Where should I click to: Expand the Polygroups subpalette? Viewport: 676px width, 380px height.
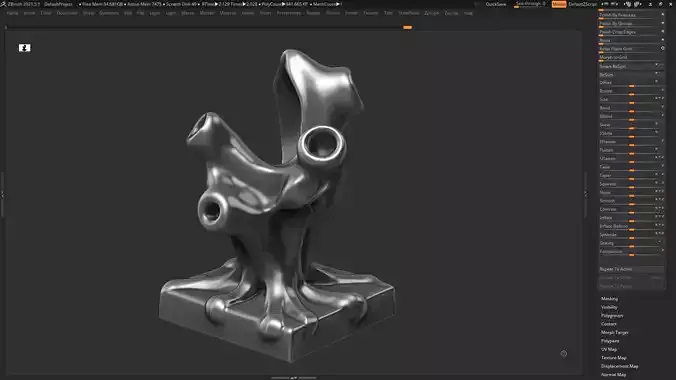point(612,316)
